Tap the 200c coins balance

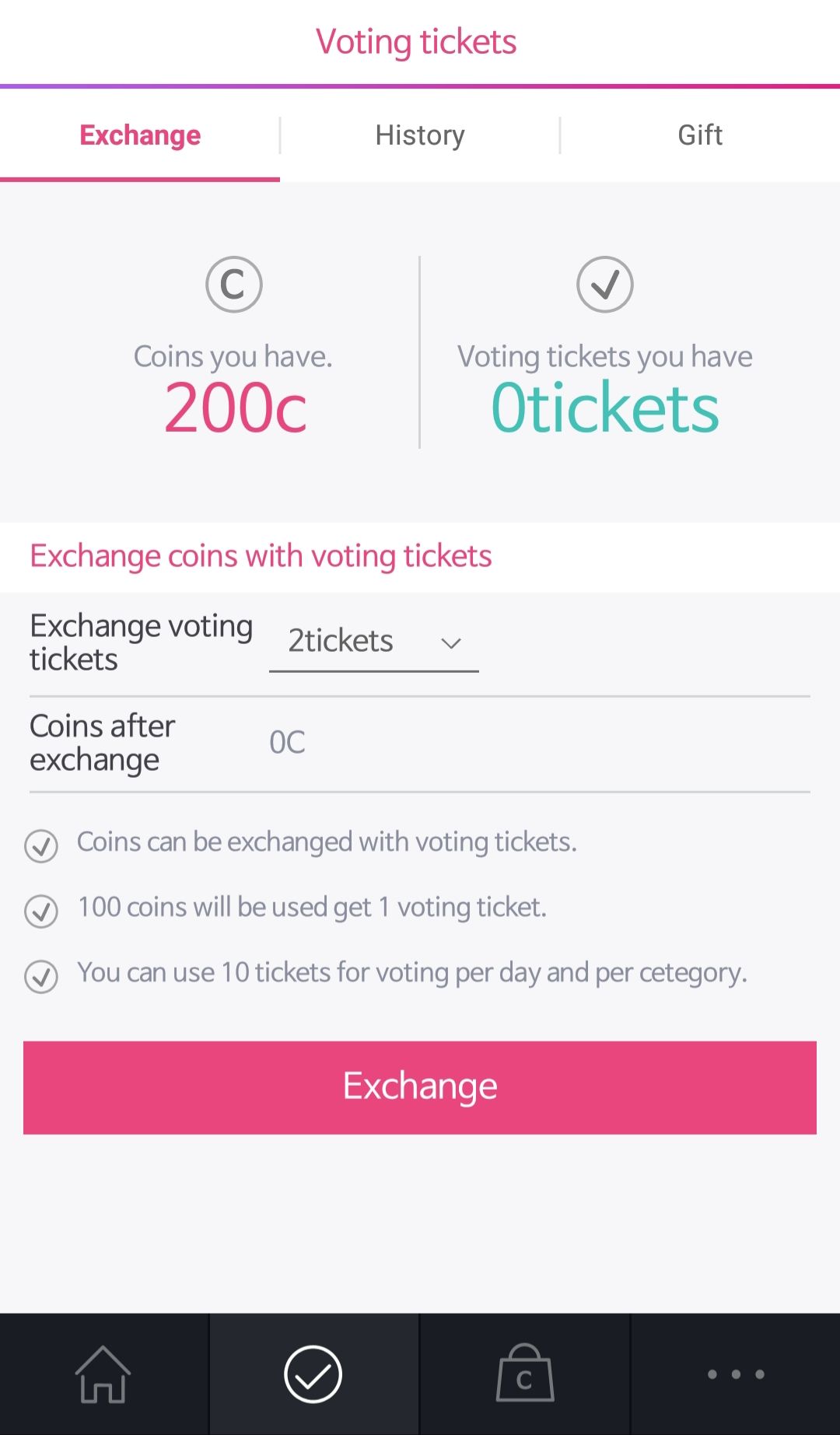pos(236,408)
